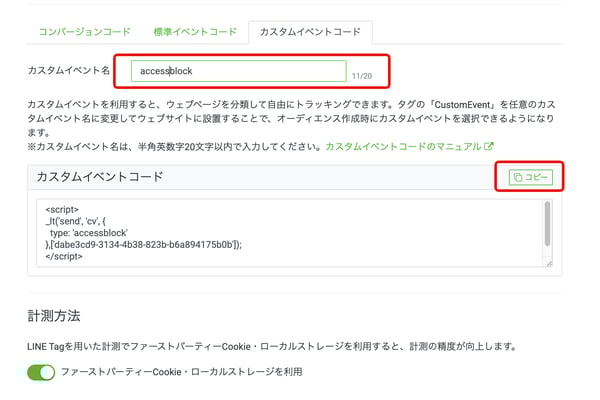Select the カスタムイベントコード tab
The height and width of the screenshot is (400, 600).
(x=310, y=31)
